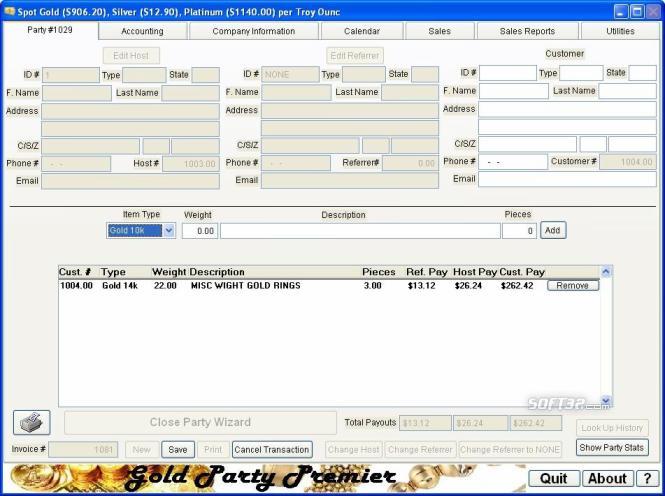Remove the Gold 14k rings entry
Viewport: 665px width, 496px height.
(x=573, y=285)
